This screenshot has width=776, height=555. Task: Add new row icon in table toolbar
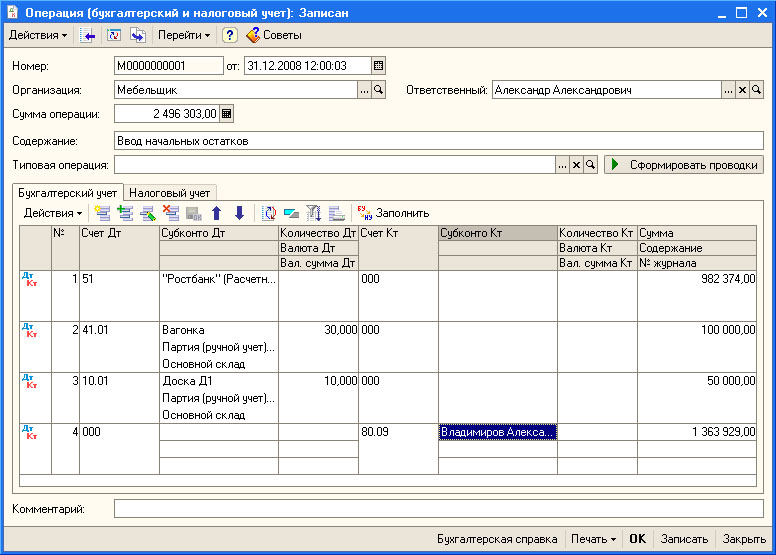(102, 213)
